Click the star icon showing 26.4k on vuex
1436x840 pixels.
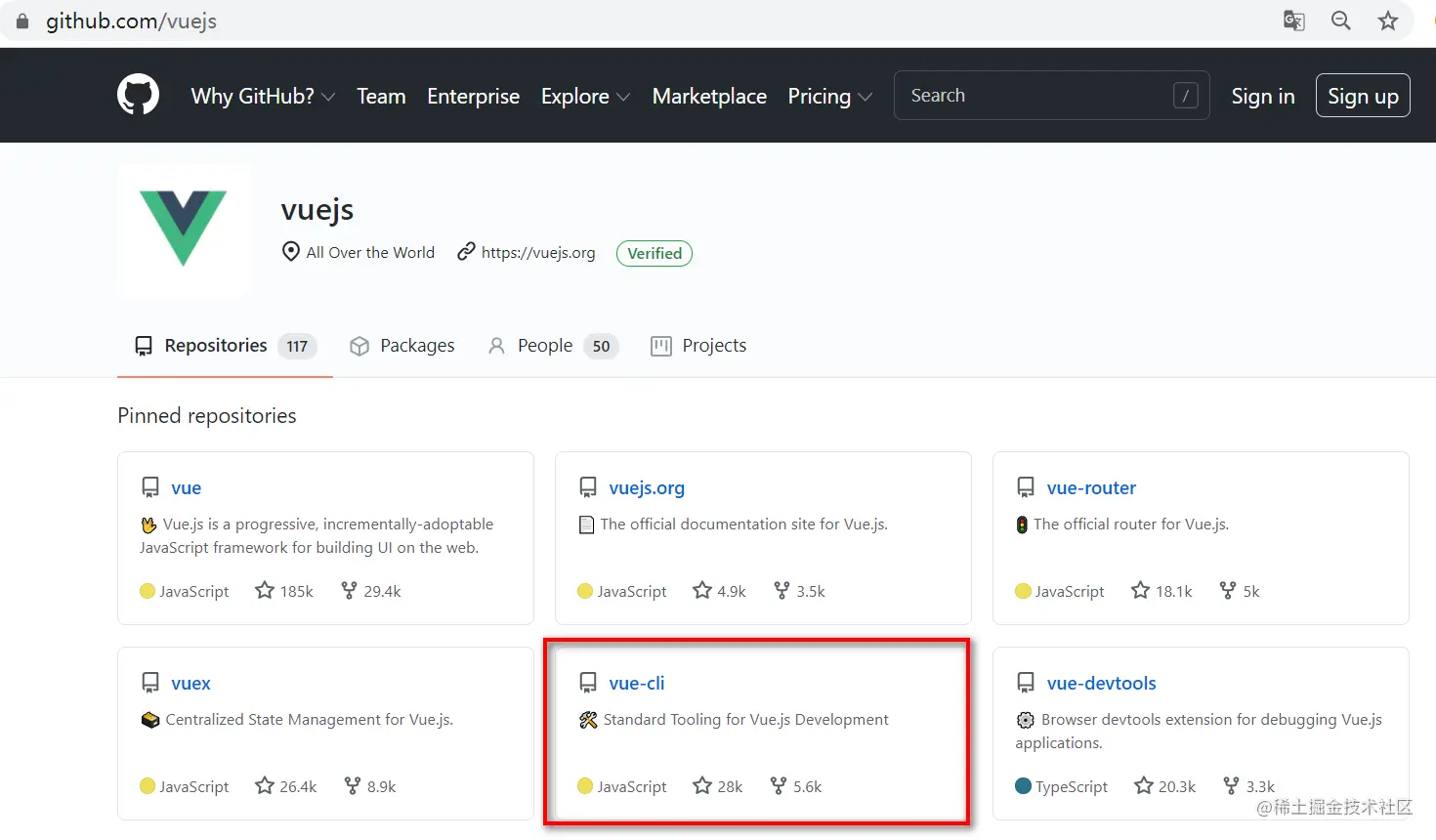pos(265,785)
